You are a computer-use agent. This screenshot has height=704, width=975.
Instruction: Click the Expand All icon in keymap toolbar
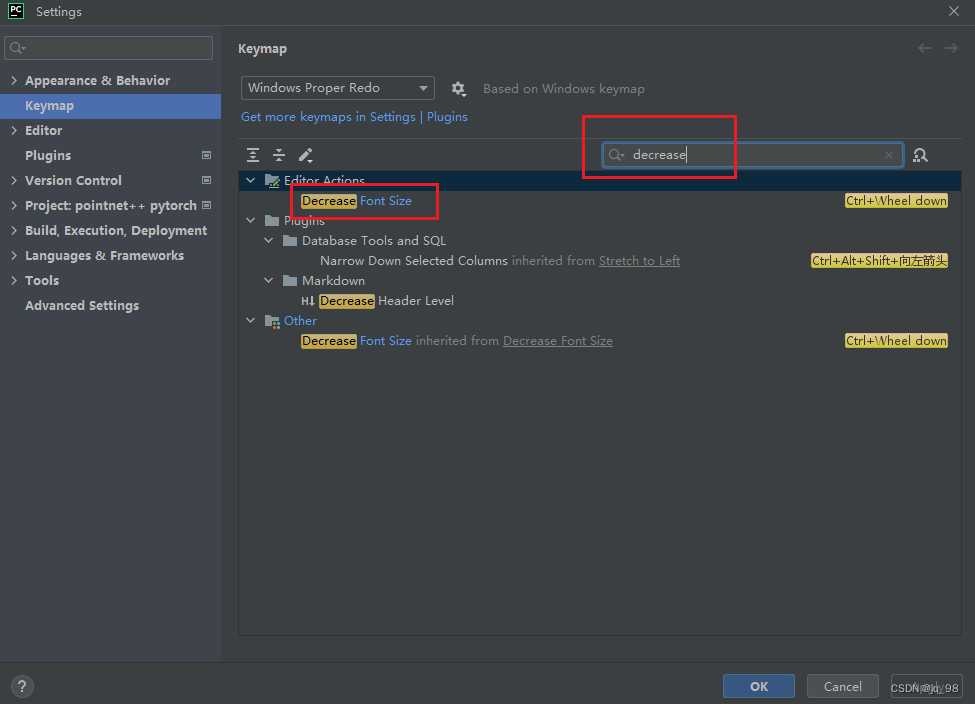(x=252, y=155)
